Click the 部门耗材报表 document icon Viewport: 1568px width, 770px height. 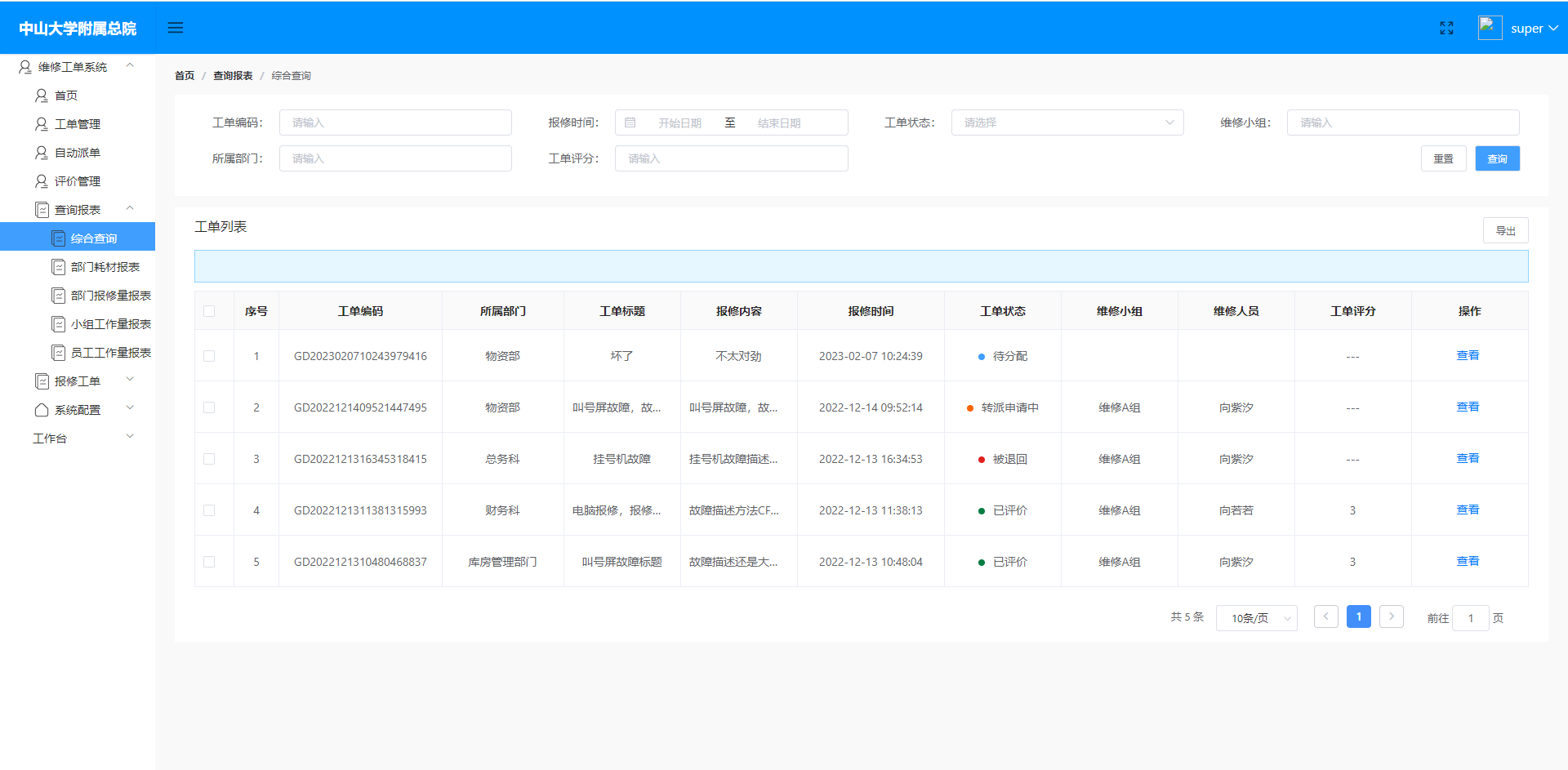58,267
